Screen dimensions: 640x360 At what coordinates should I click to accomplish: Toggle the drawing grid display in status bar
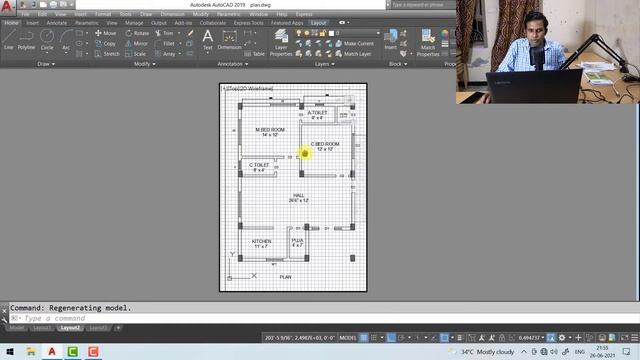click(364, 338)
